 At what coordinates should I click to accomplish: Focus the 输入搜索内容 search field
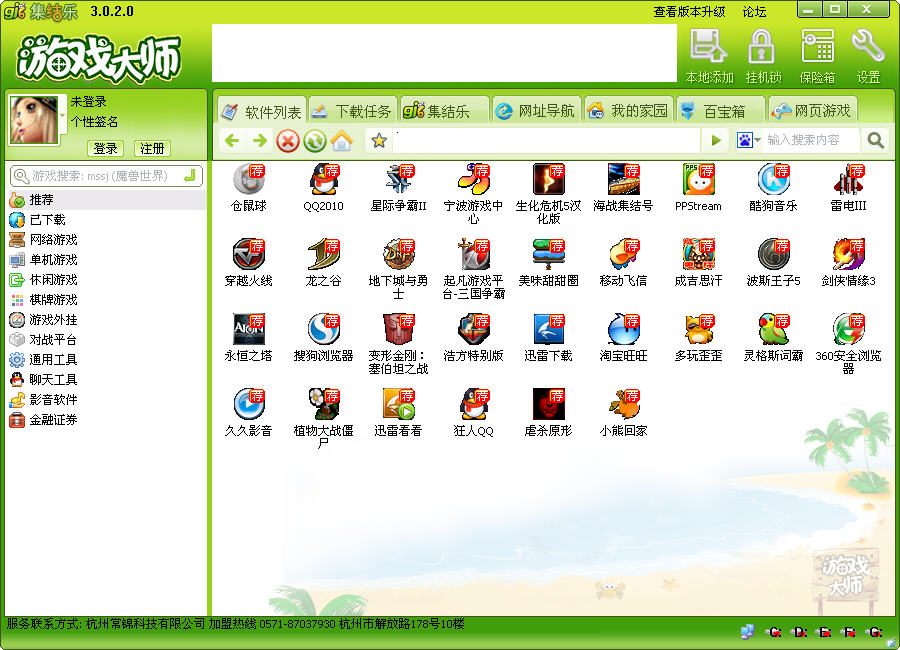point(812,140)
